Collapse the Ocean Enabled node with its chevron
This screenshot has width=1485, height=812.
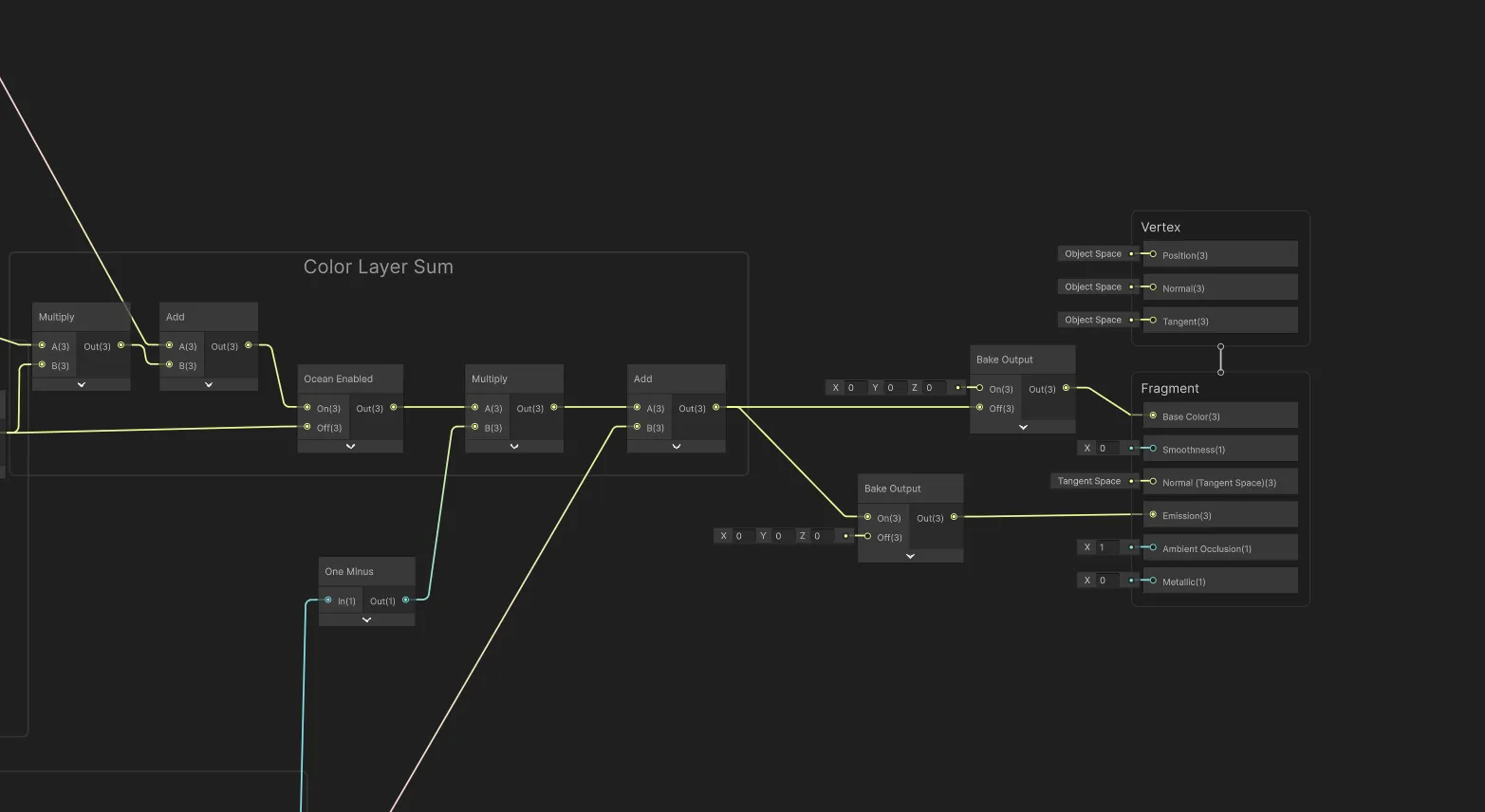click(x=350, y=446)
